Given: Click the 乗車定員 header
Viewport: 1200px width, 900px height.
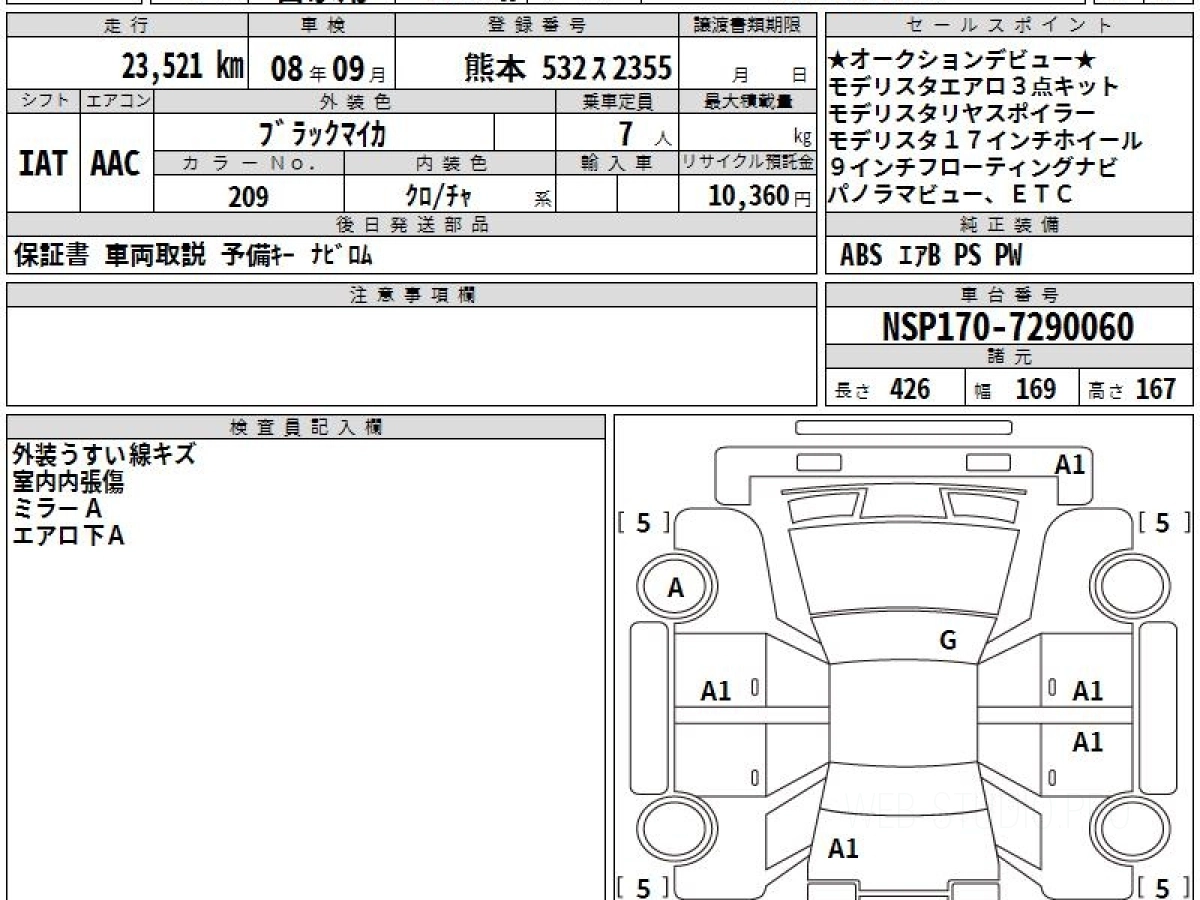Looking at the screenshot, I should coord(617,101).
